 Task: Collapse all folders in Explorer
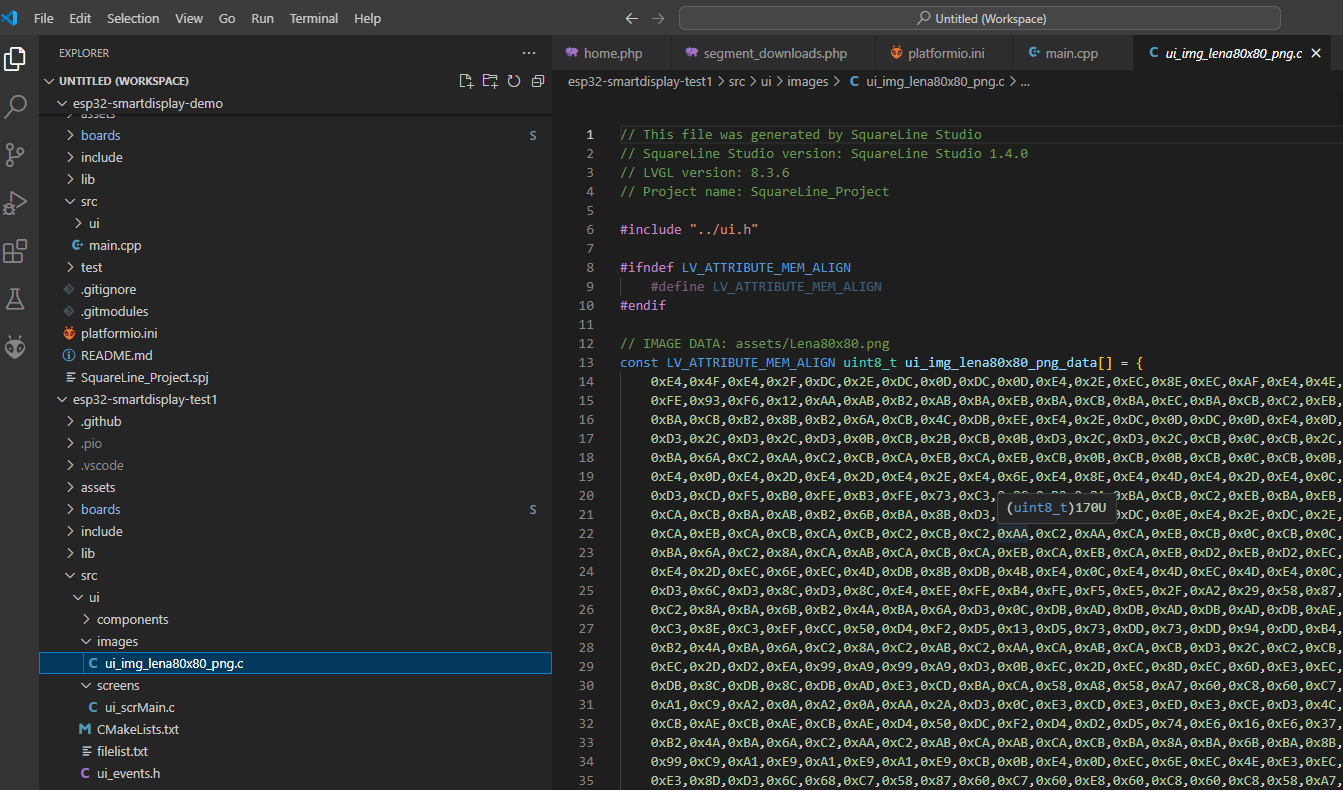tap(538, 81)
